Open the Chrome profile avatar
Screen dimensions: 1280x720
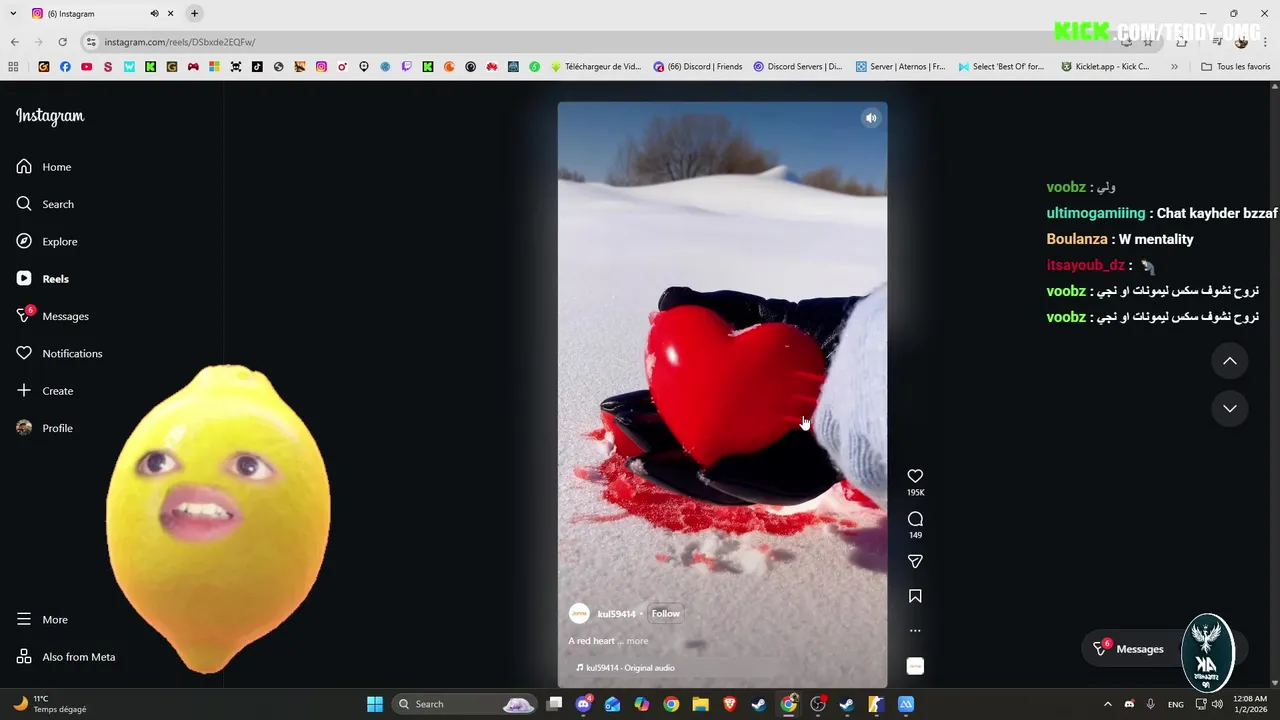(1241, 42)
